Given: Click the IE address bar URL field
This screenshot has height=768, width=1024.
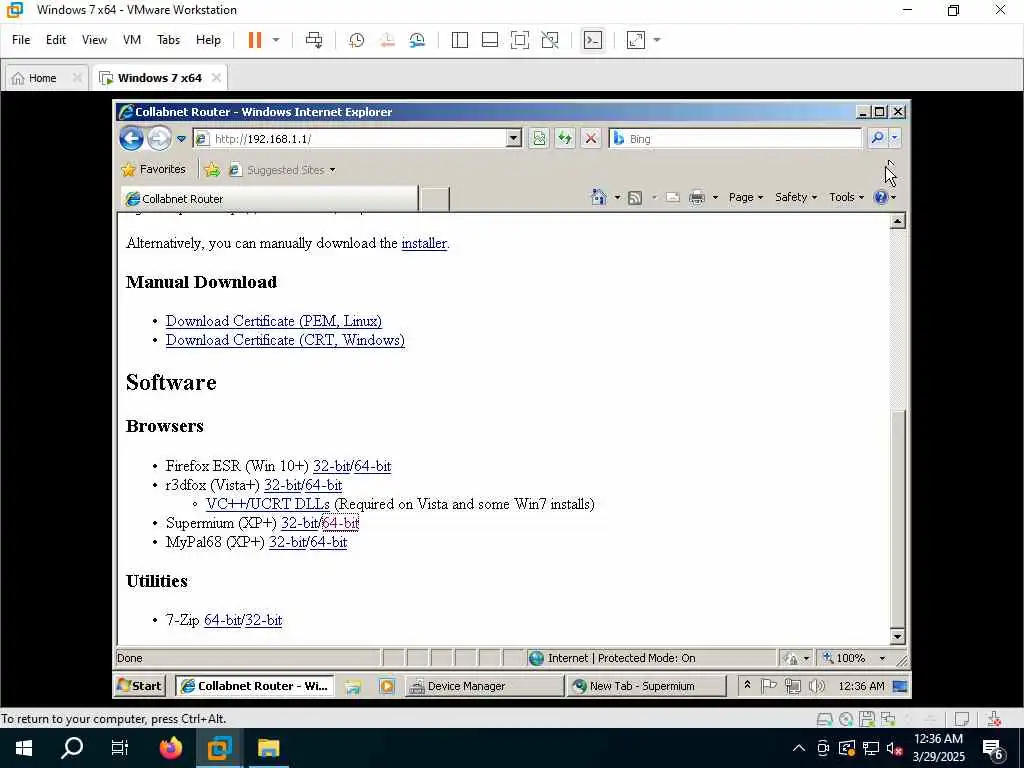Looking at the screenshot, I should [x=349, y=138].
